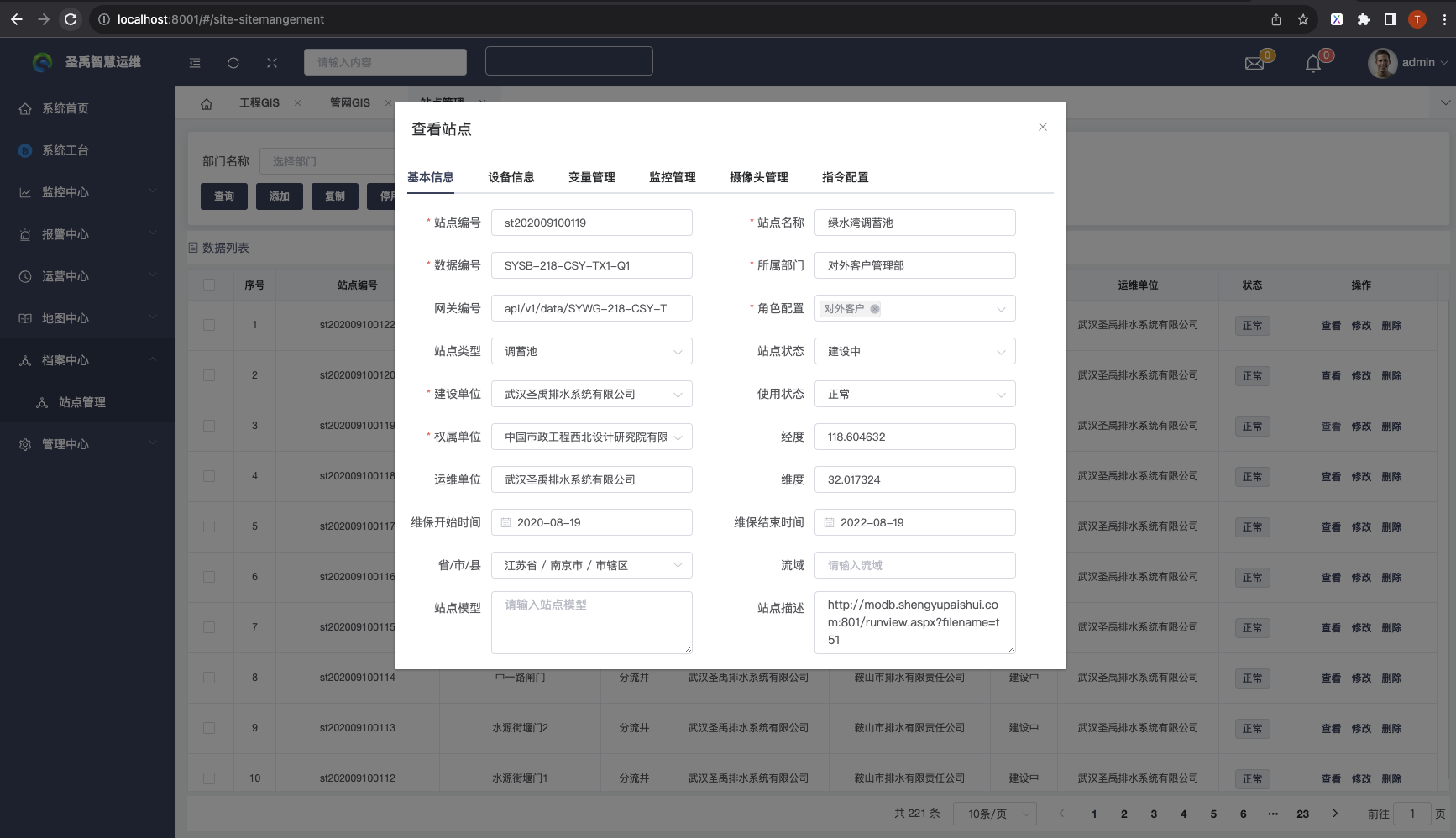
Task: Open the 省/市/县 cascader dropdown
Action: (591, 566)
